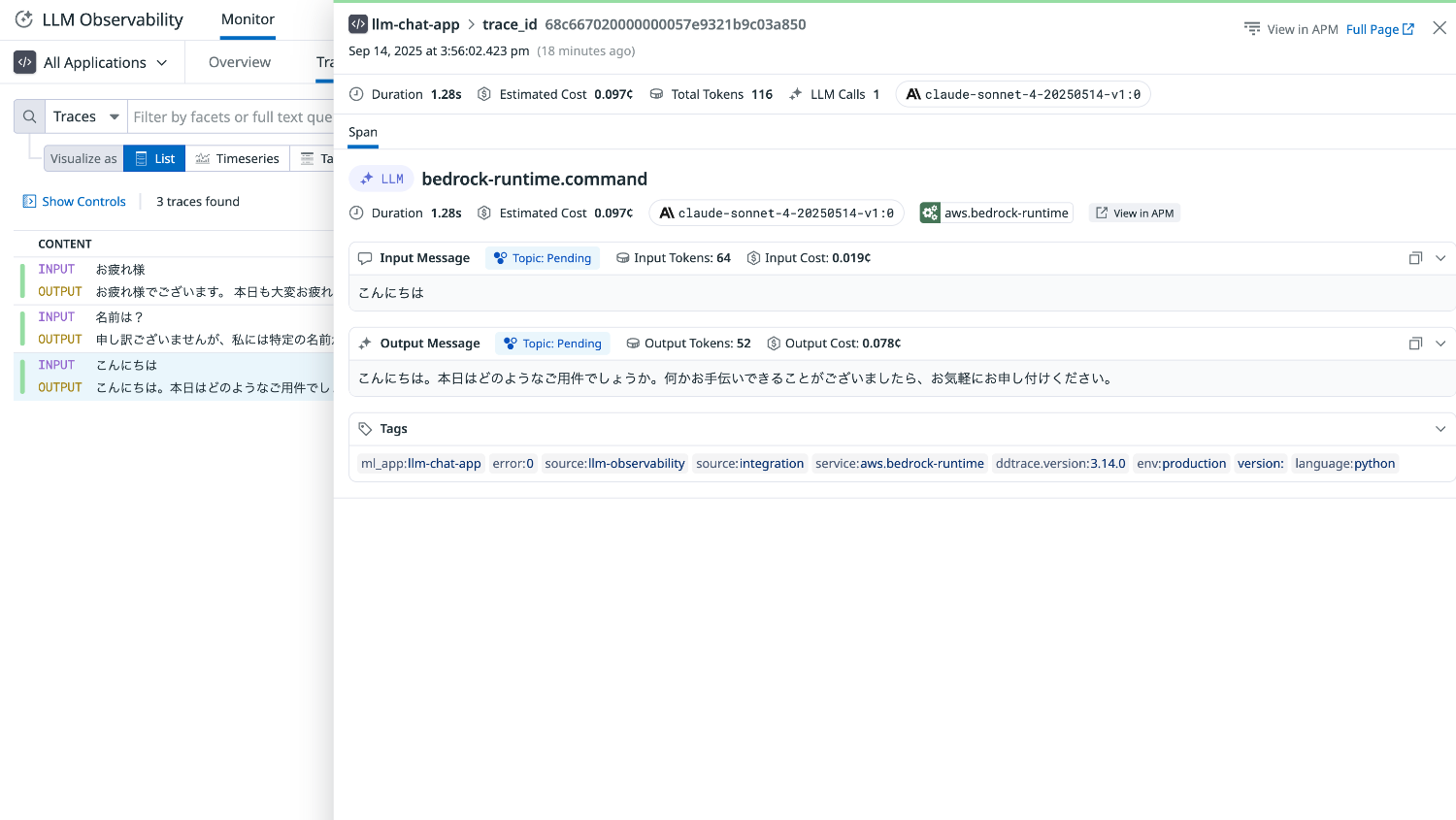1456x820 pixels.
Task: Click the Input Cost dollar icon
Action: 753,258
